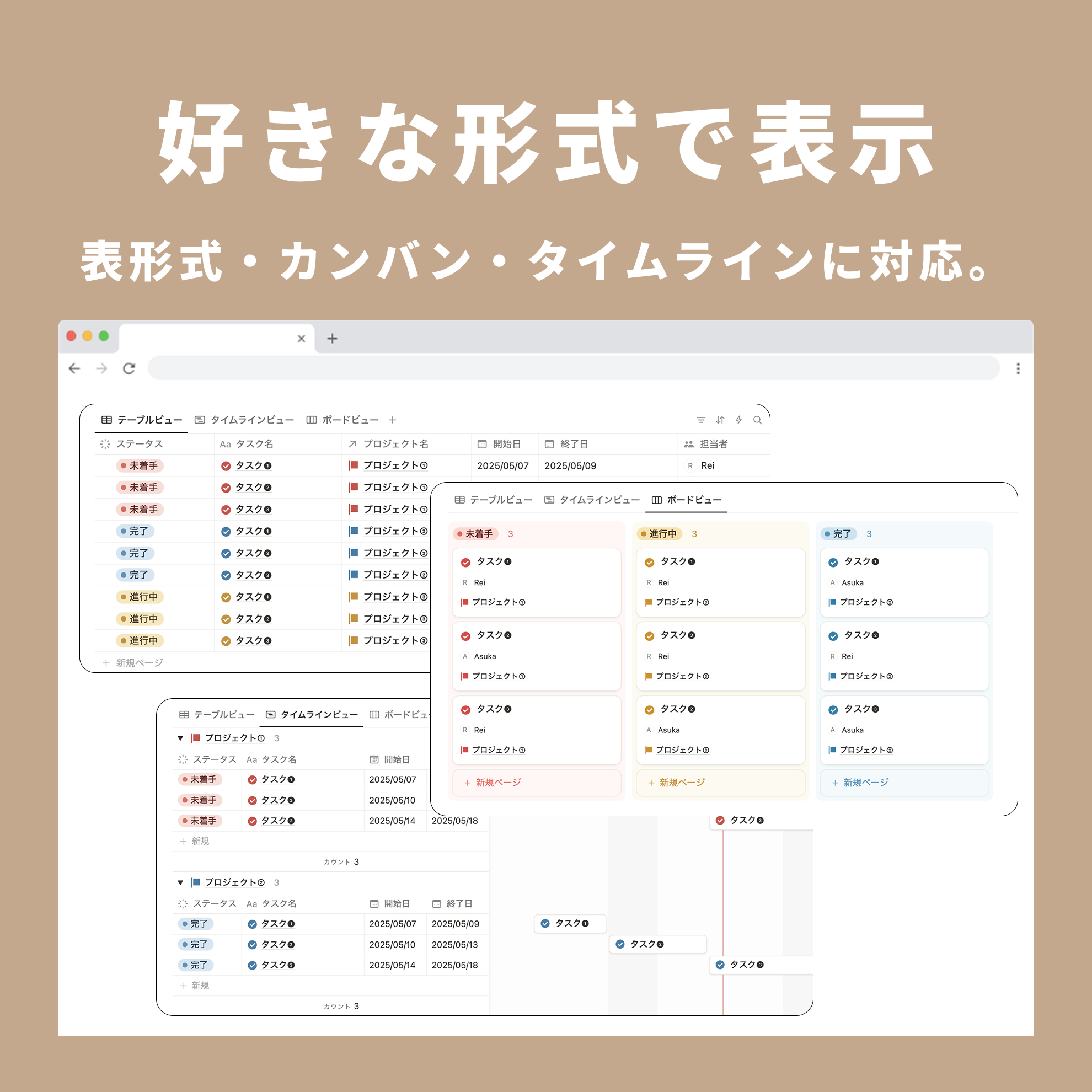1092x1092 pixels.
Task: Toggle orange check of first 進行中 card
Action: pyautogui.click(x=650, y=563)
